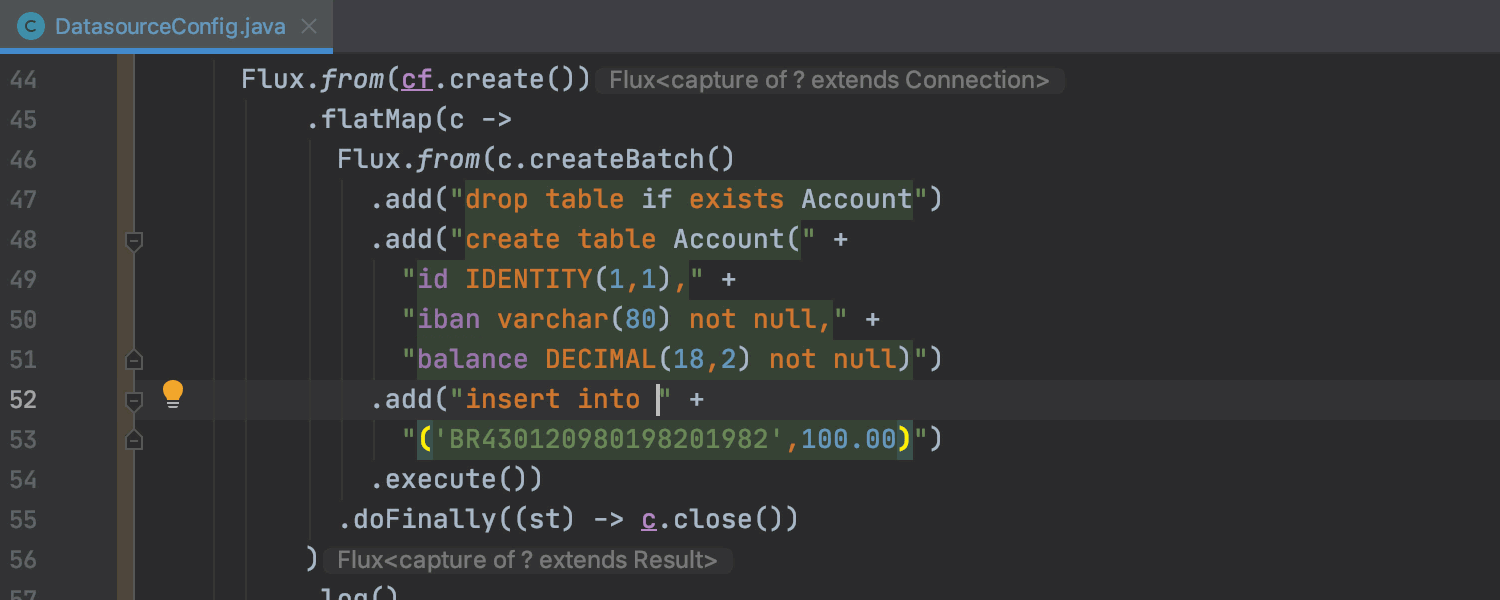Click line number 44 in the gutter
Screen dimensions: 1500x600
23,80
